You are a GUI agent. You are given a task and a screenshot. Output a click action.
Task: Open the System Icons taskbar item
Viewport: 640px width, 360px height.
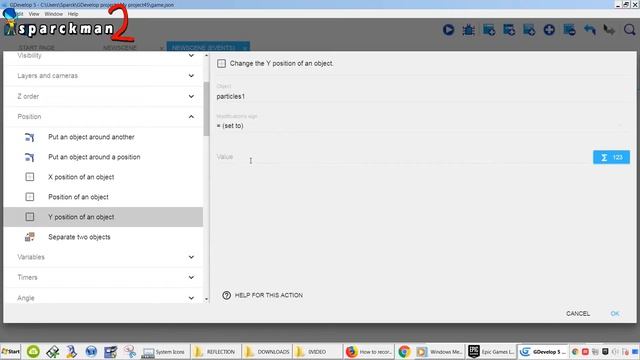coord(164,351)
